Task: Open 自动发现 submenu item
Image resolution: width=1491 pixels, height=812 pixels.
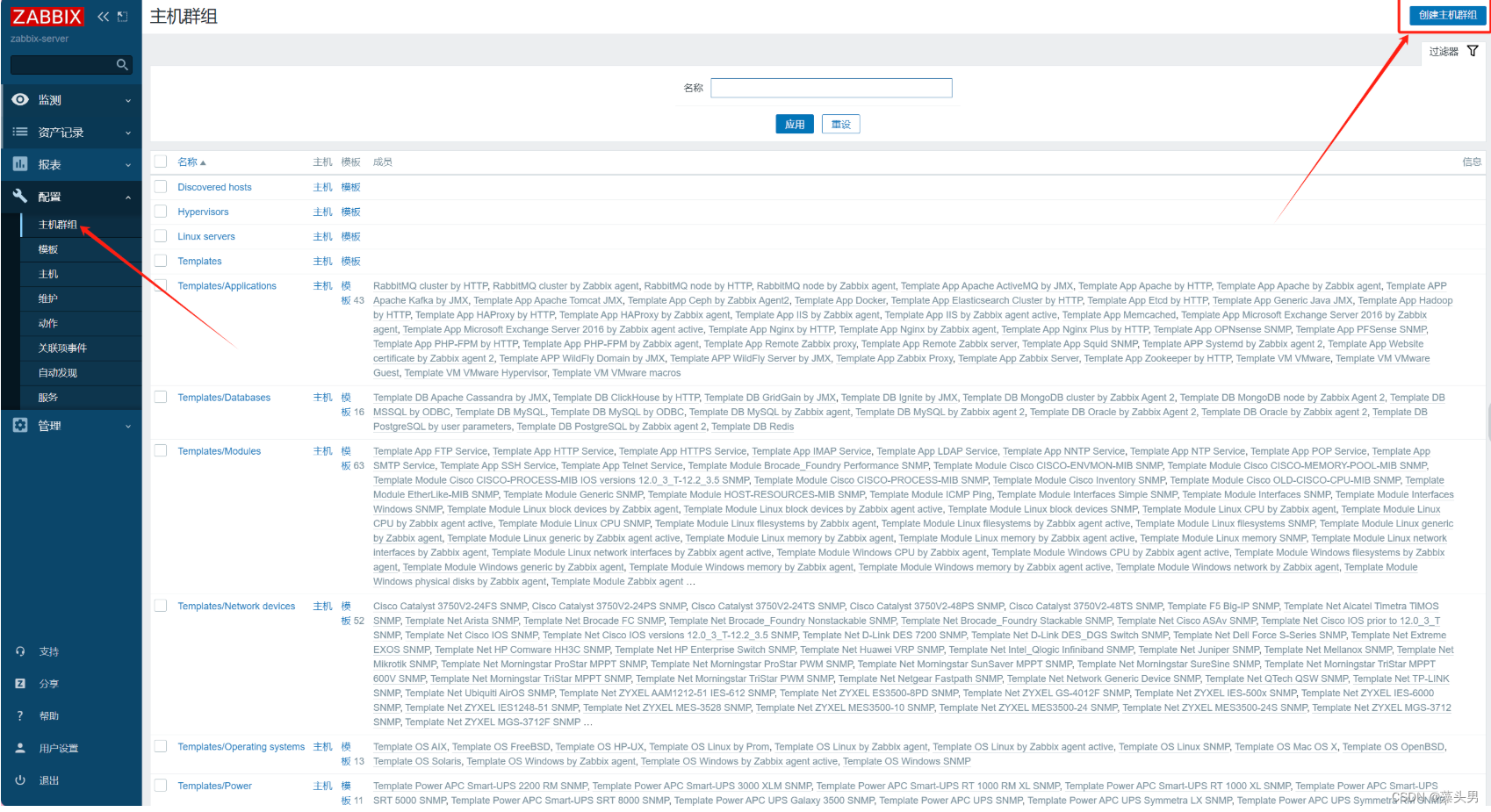Action: pos(58,372)
